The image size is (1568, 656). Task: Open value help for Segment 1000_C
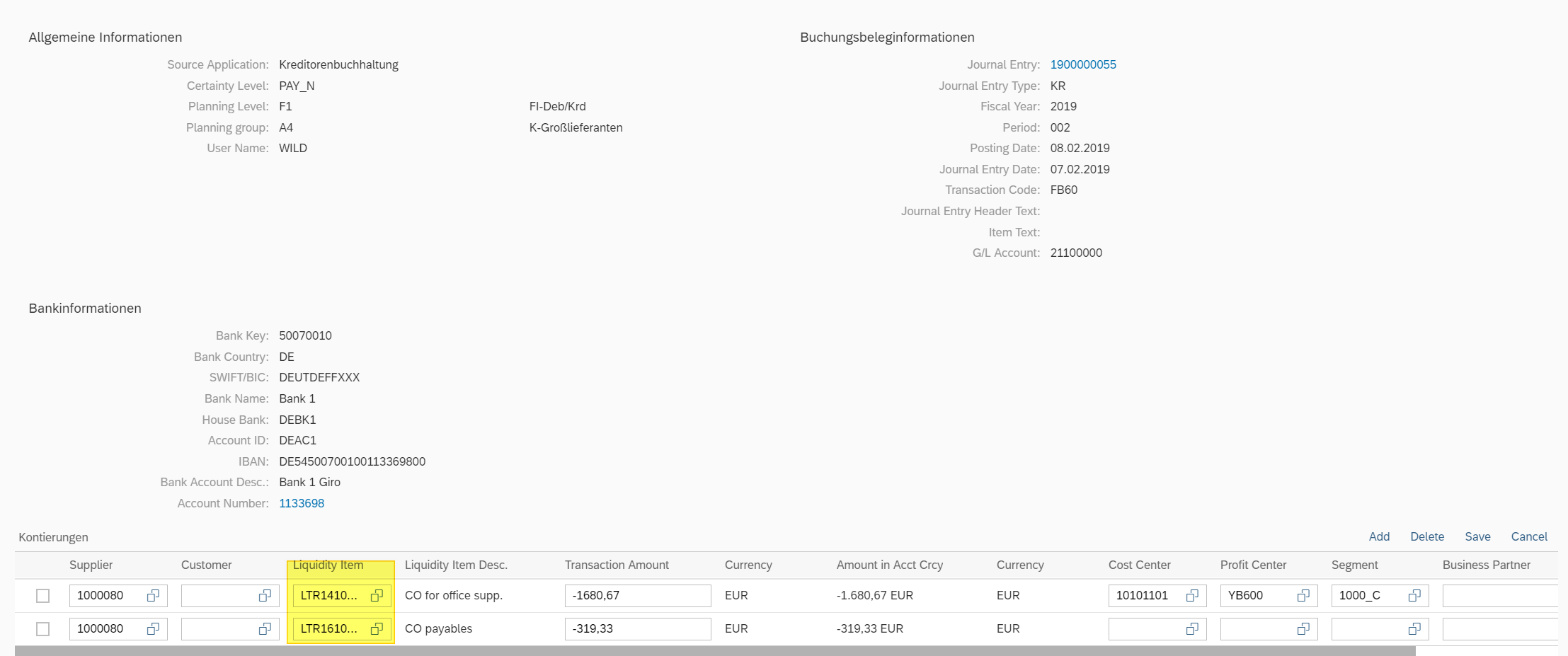[1414, 596]
